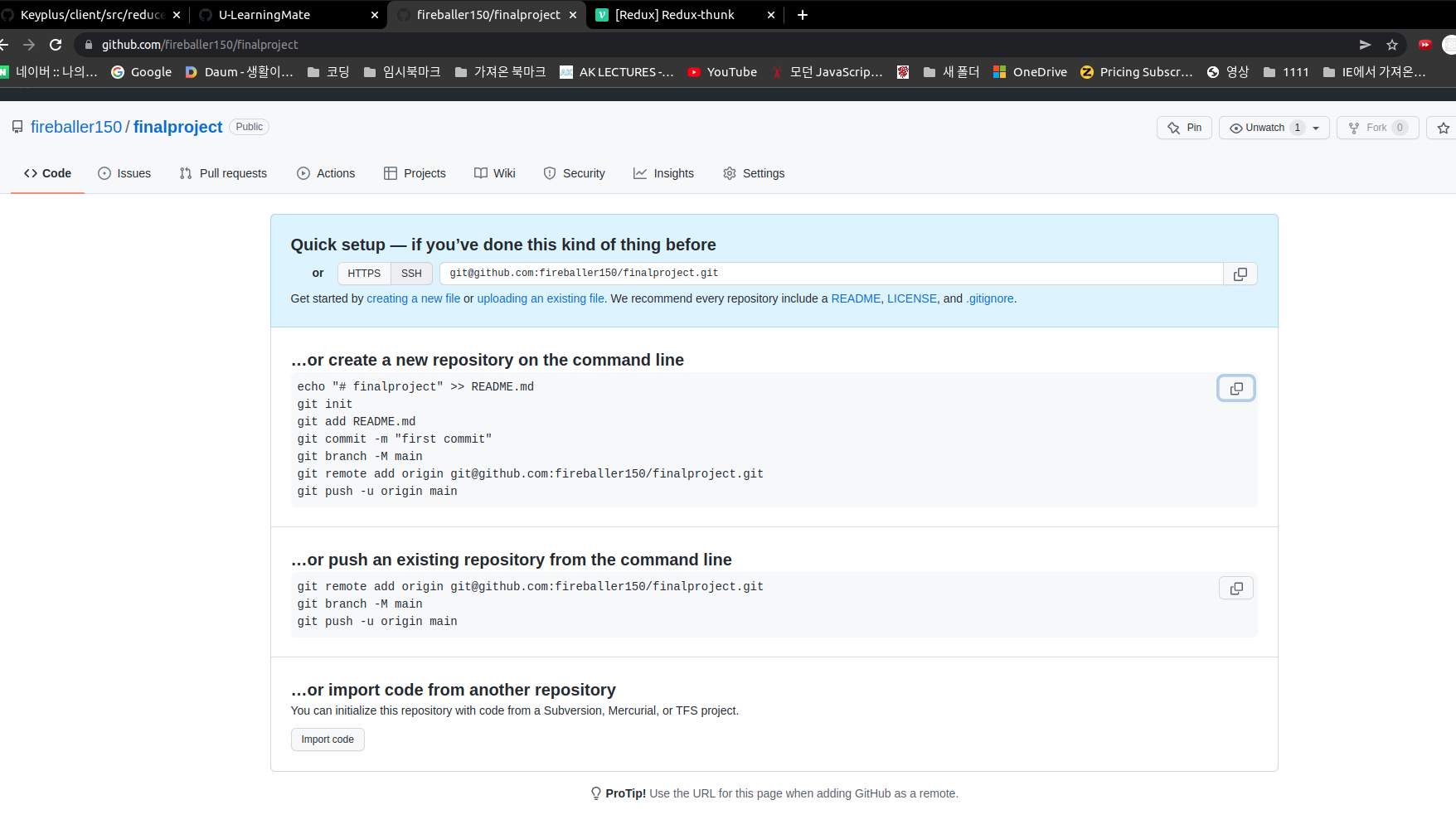Open the AK LECTURES bookmark
Image resolution: width=1456 pixels, height=829 pixels.
(x=617, y=72)
